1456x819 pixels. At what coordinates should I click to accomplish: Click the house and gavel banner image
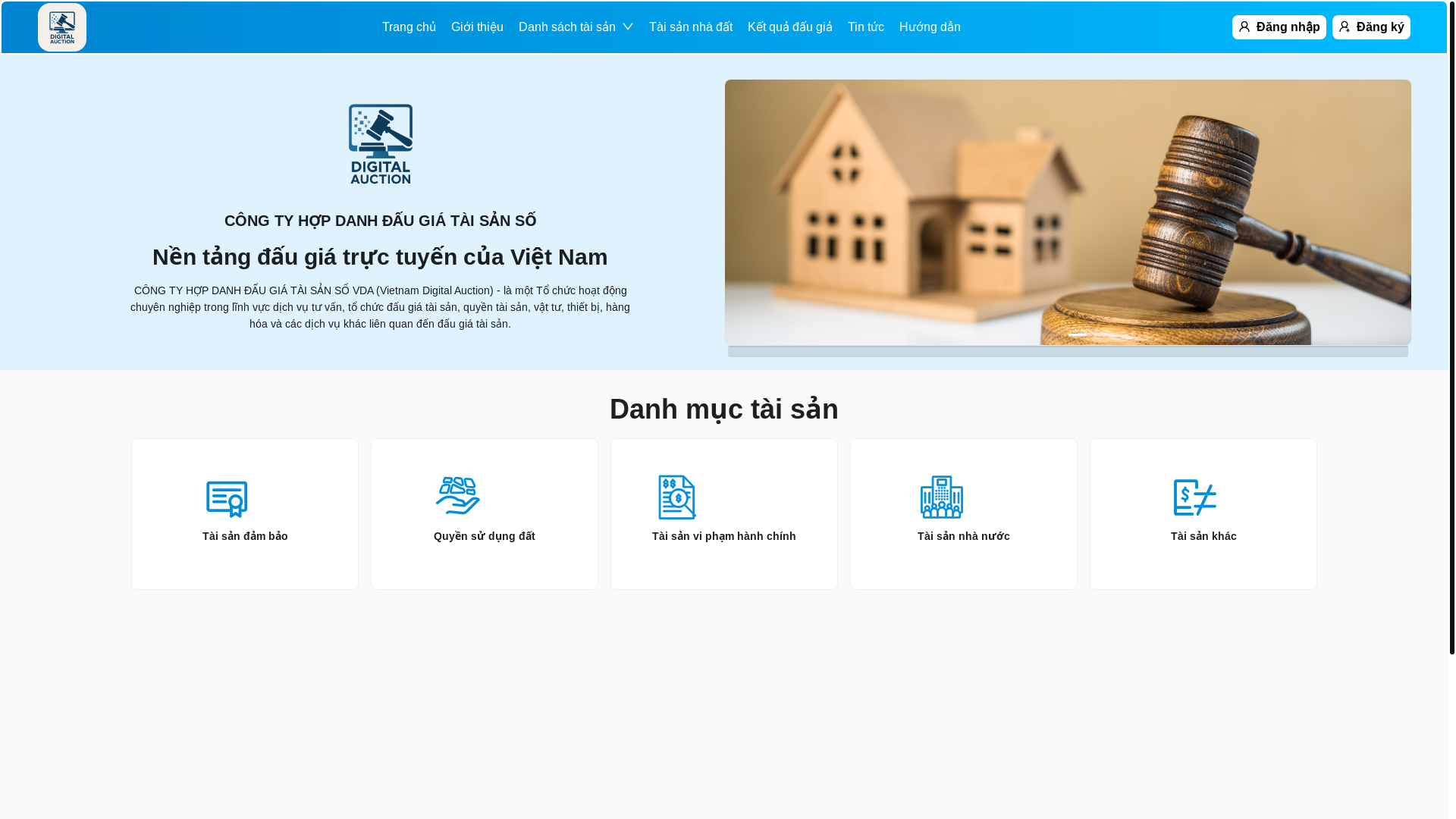pyautogui.click(x=1068, y=212)
